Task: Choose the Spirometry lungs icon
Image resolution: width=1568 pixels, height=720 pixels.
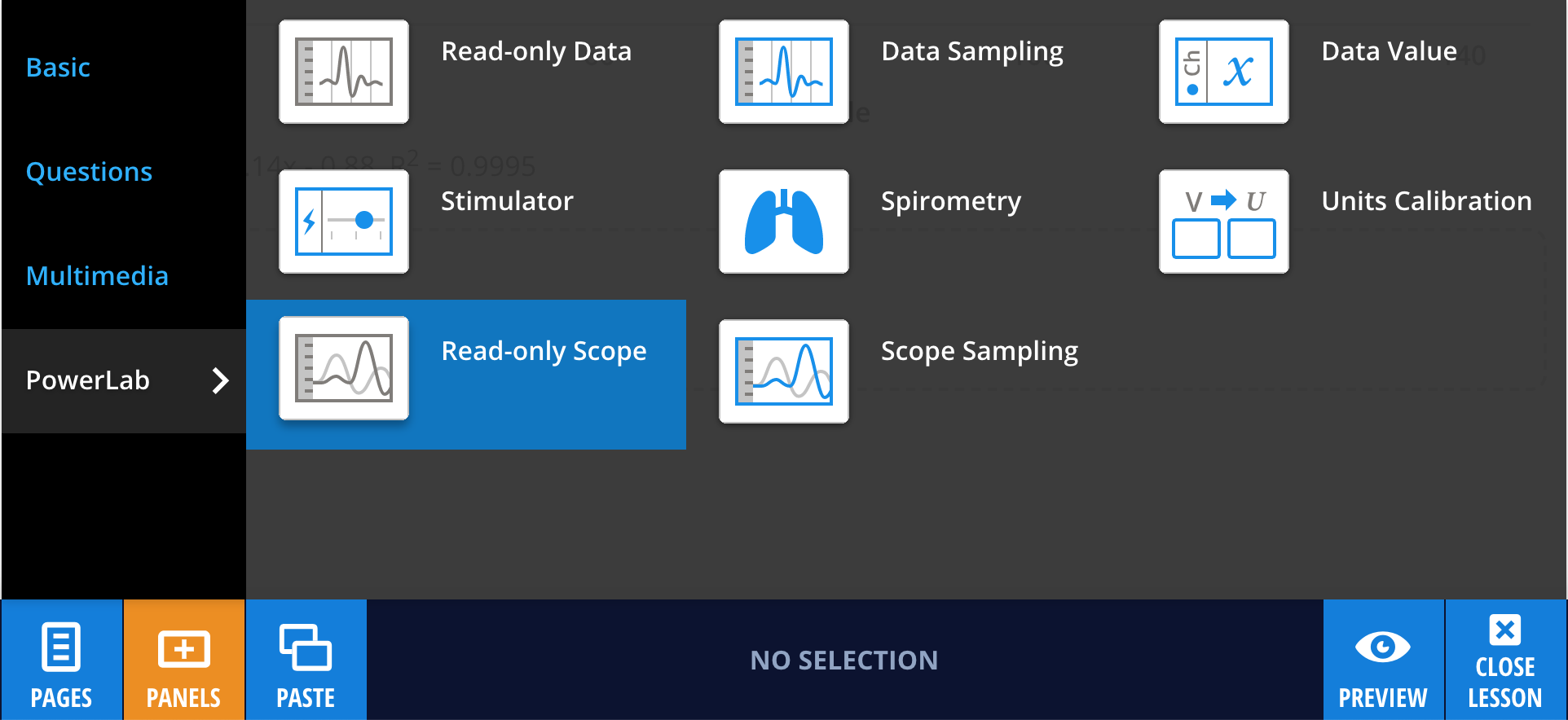Action: tap(783, 221)
